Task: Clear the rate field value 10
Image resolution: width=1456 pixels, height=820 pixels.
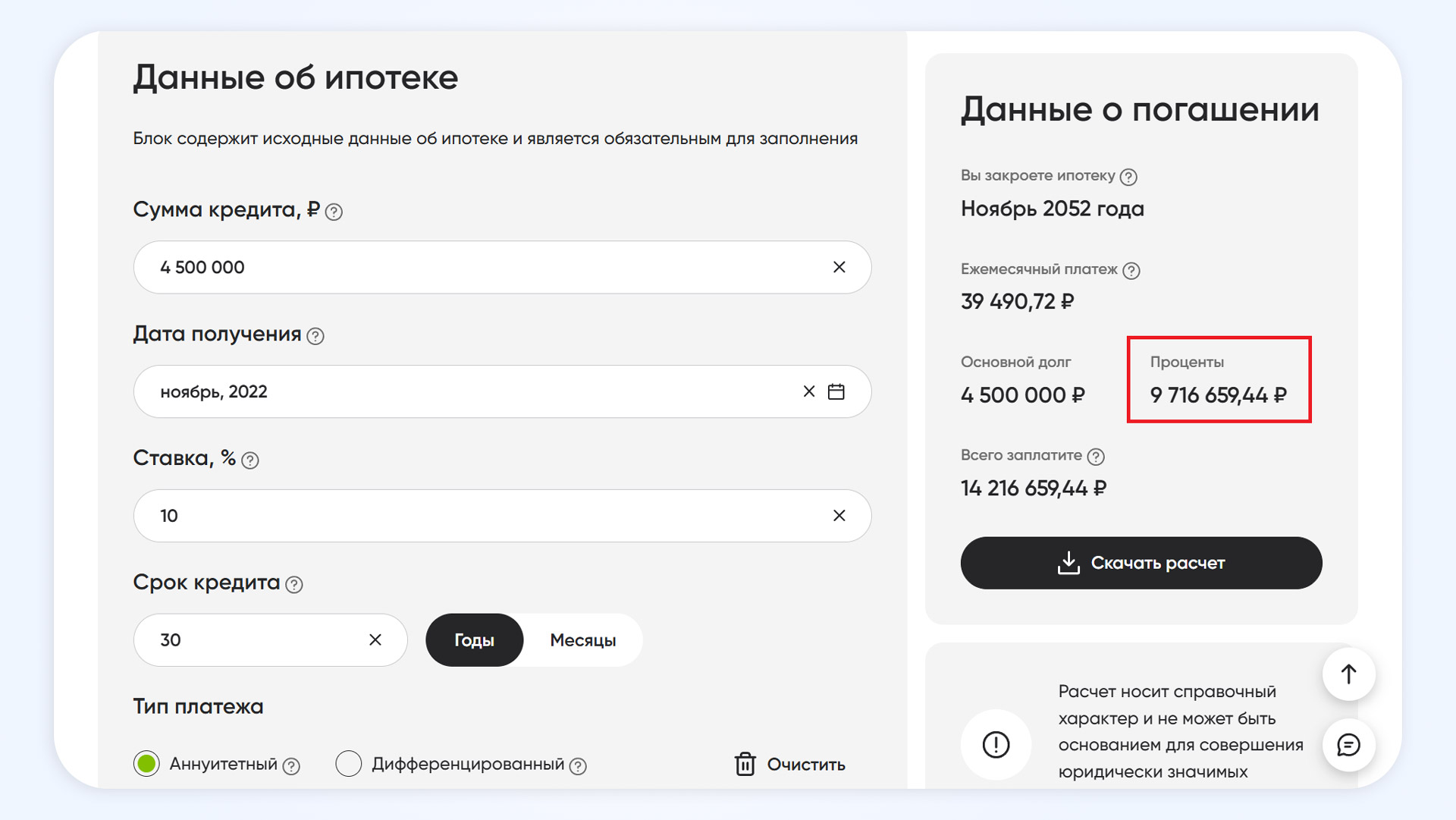Action: click(x=839, y=516)
